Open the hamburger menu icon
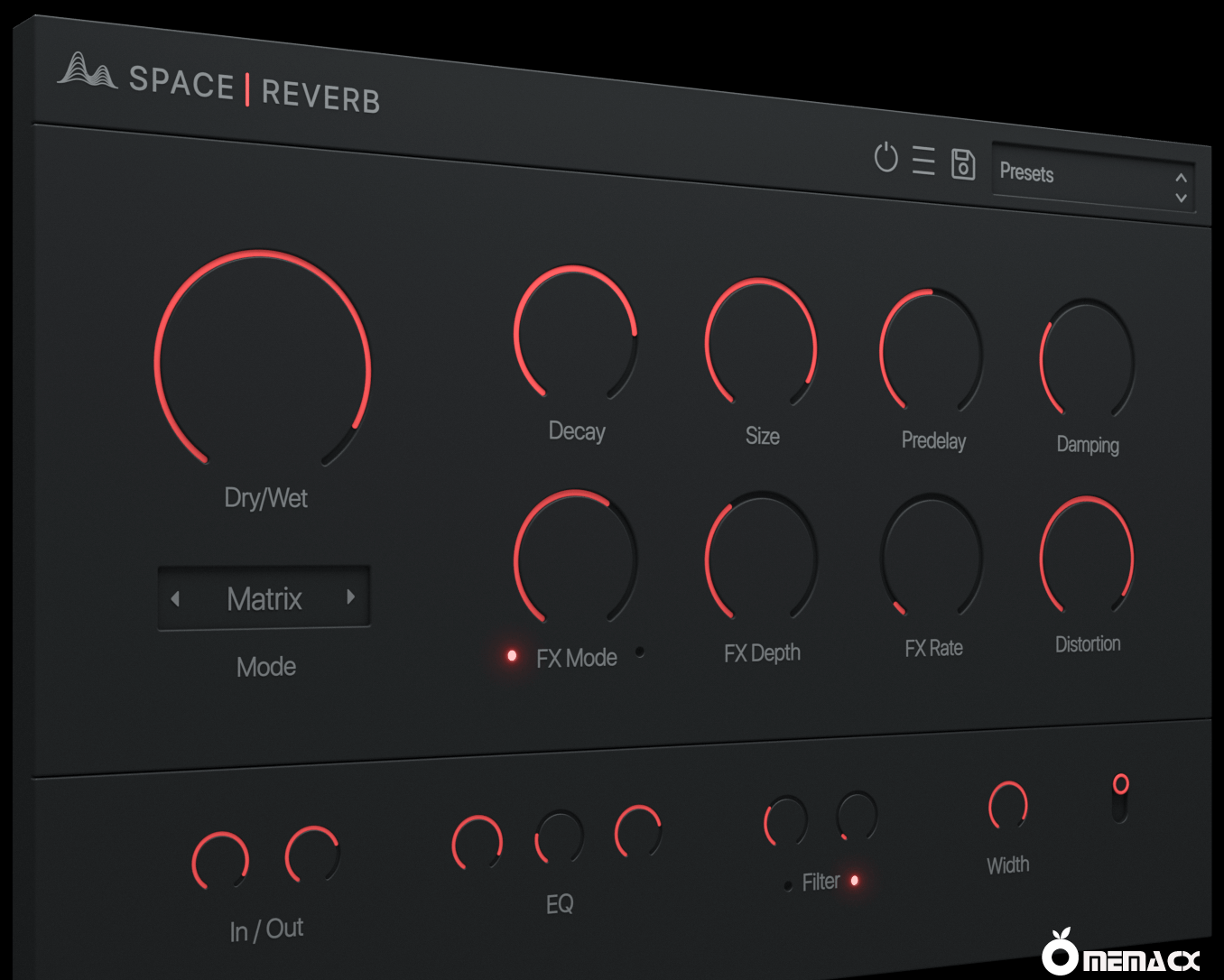This screenshot has height=980, width=1224. [x=923, y=160]
